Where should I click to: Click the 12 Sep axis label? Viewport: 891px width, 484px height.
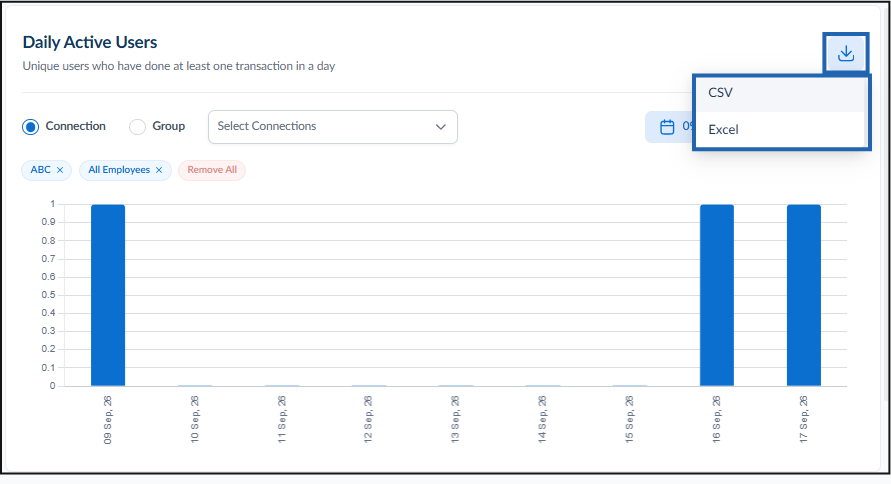point(368,419)
